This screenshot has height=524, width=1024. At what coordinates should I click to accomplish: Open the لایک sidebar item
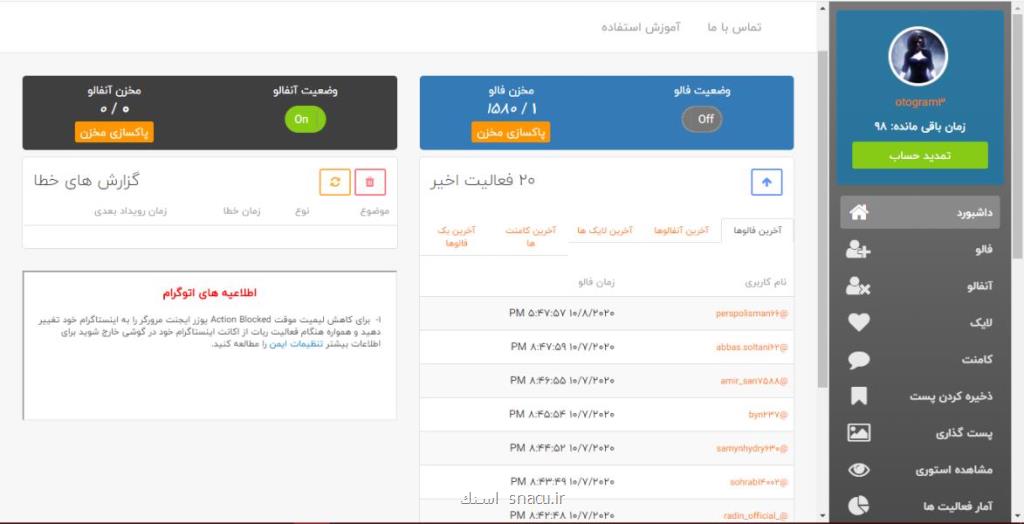pyautogui.click(x=920, y=322)
